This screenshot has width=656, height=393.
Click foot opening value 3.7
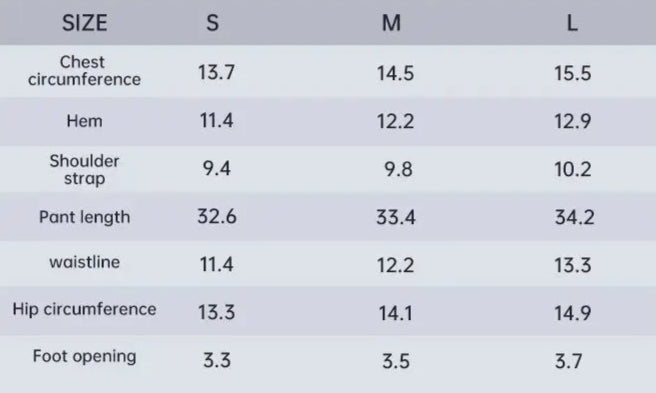click(569, 361)
